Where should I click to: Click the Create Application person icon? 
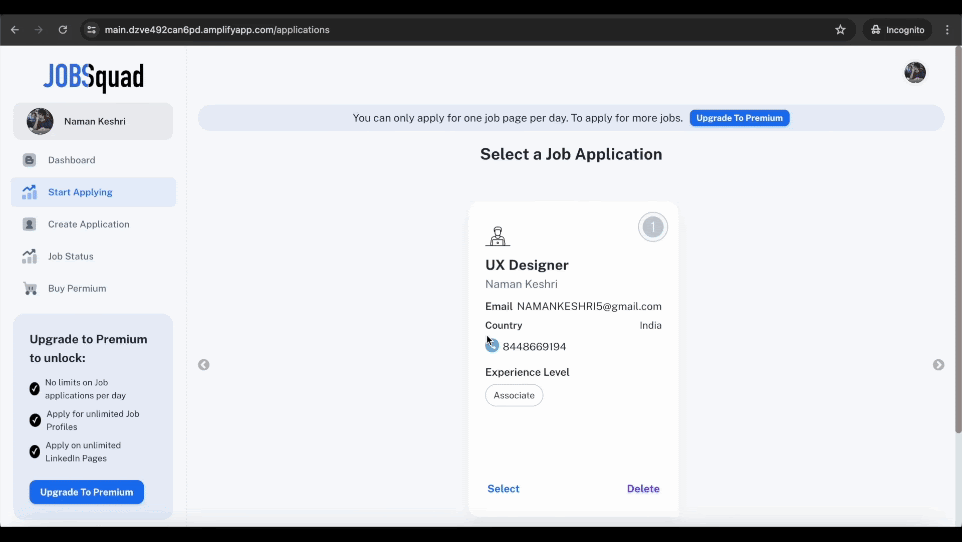pyautogui.click(x=29, y=224)
